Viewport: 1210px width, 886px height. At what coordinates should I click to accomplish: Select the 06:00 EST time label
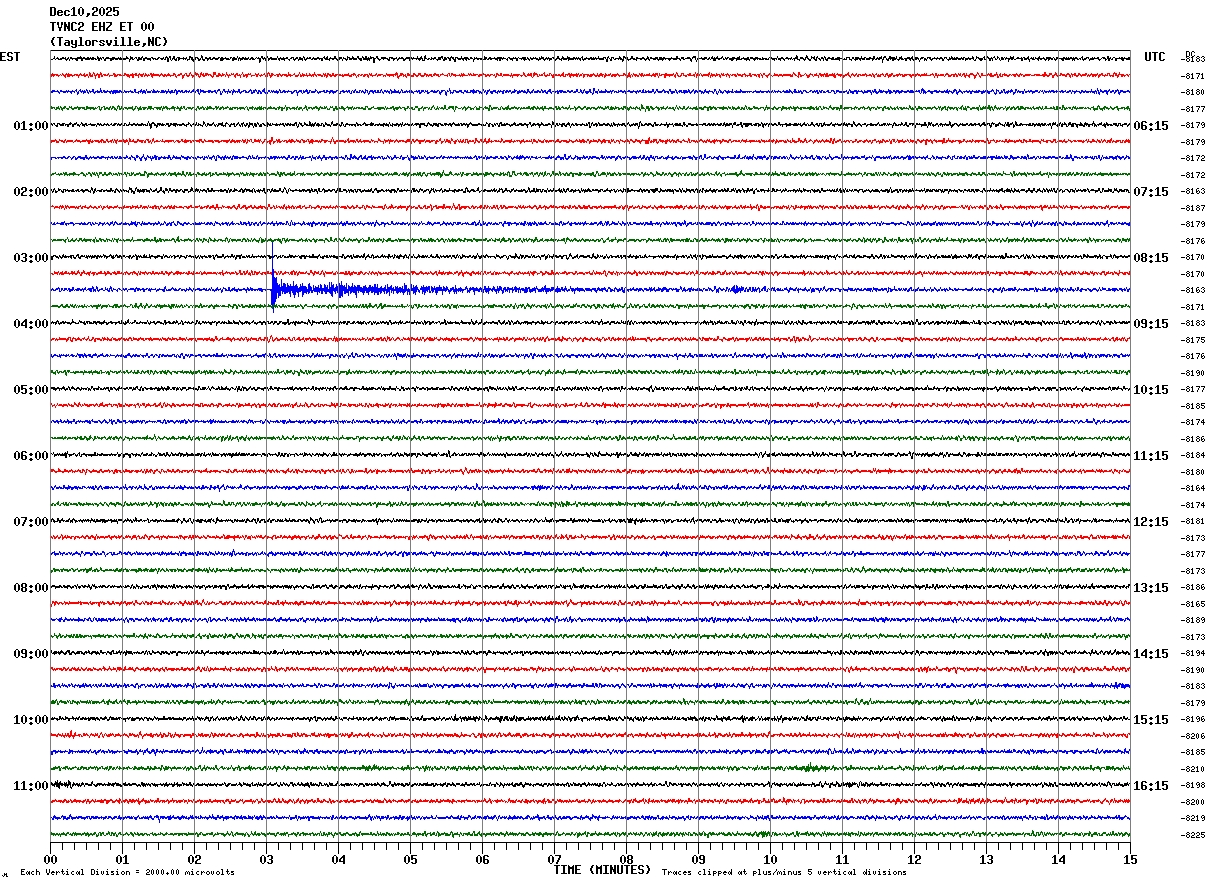coord(30,456)
